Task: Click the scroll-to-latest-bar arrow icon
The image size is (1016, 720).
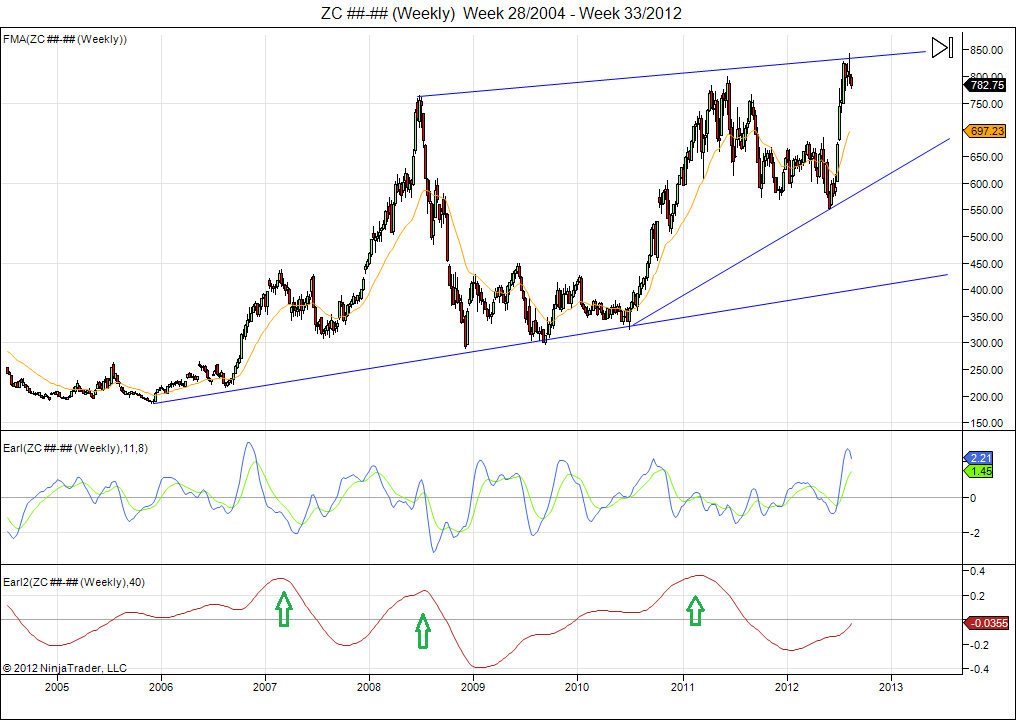Action: pyautogui.click(x=941, y=48)
